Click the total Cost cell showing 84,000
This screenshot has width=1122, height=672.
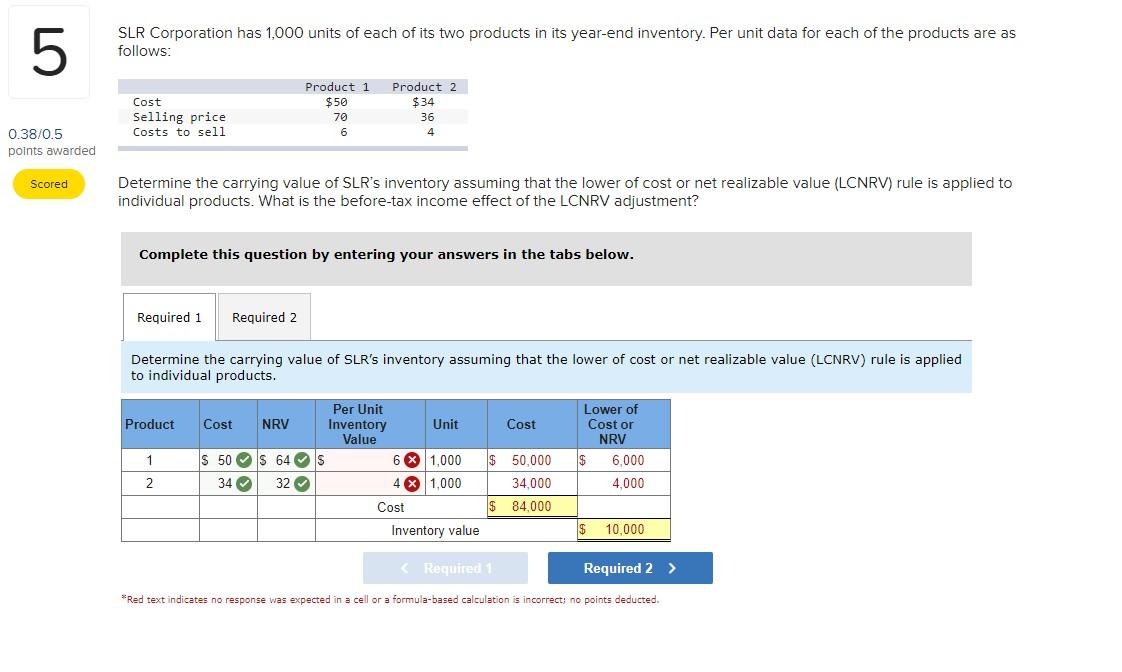pyautogui.click(x=532, y=507)
